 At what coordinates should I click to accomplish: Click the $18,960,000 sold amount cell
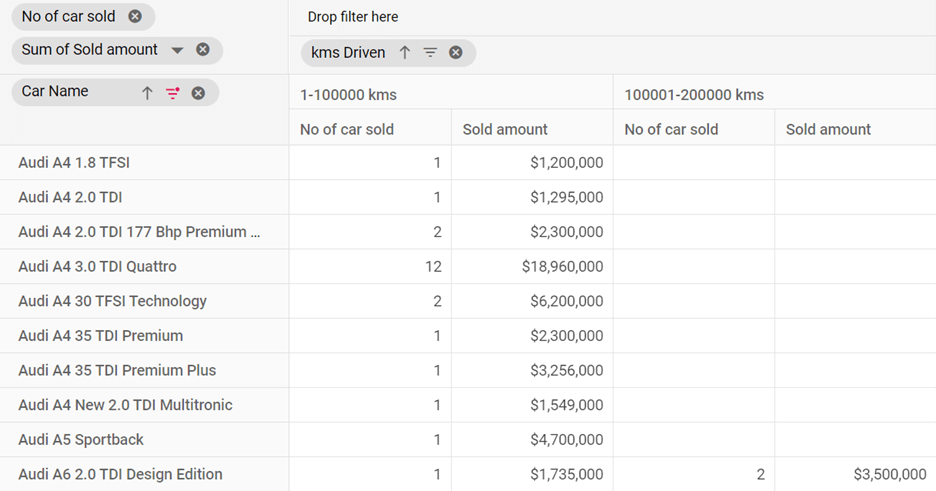tap(532, 266)
